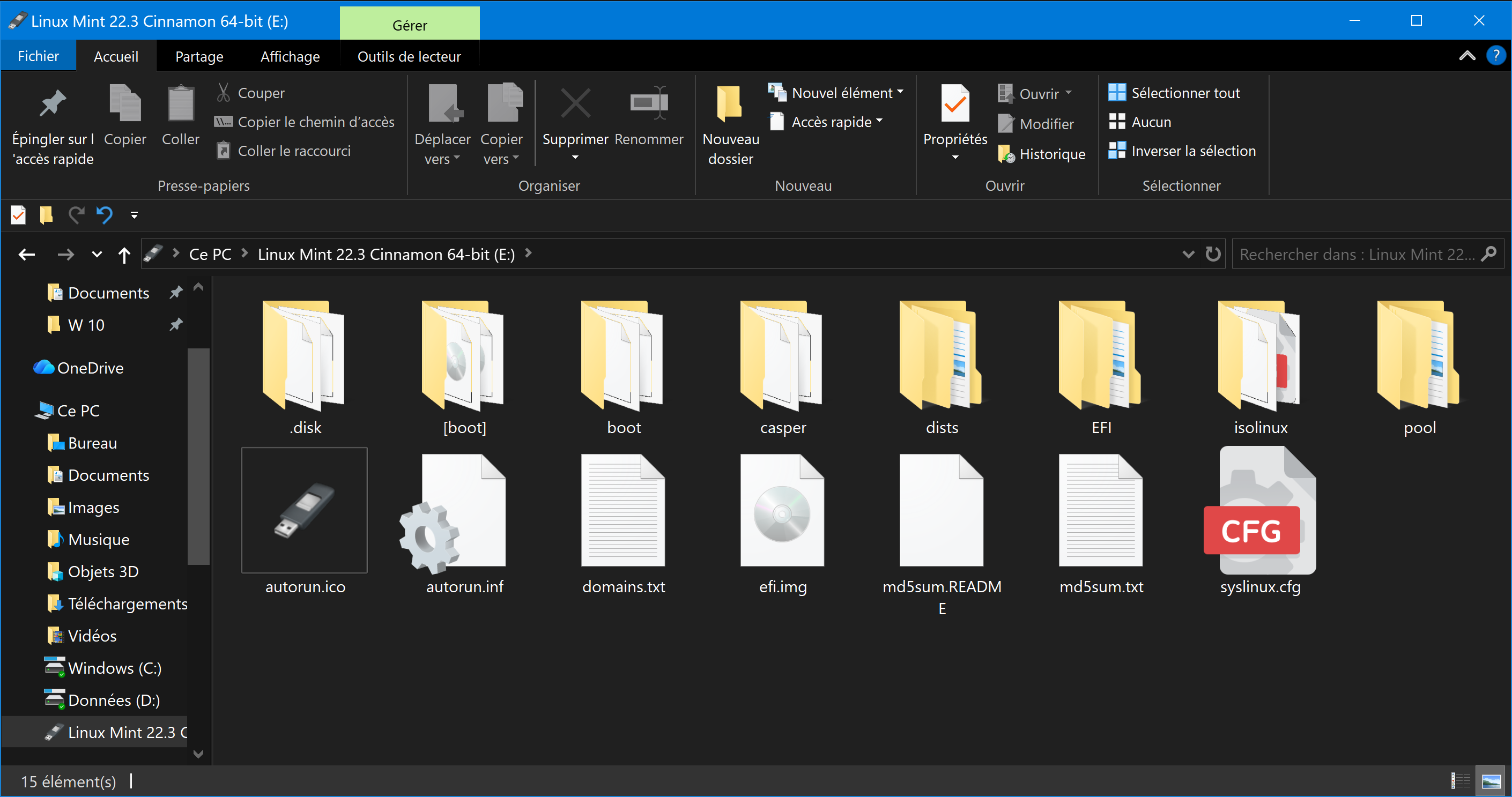Open the Windows (C:) drive
Screen dimensions: 1512x797
tap(103, 667)
